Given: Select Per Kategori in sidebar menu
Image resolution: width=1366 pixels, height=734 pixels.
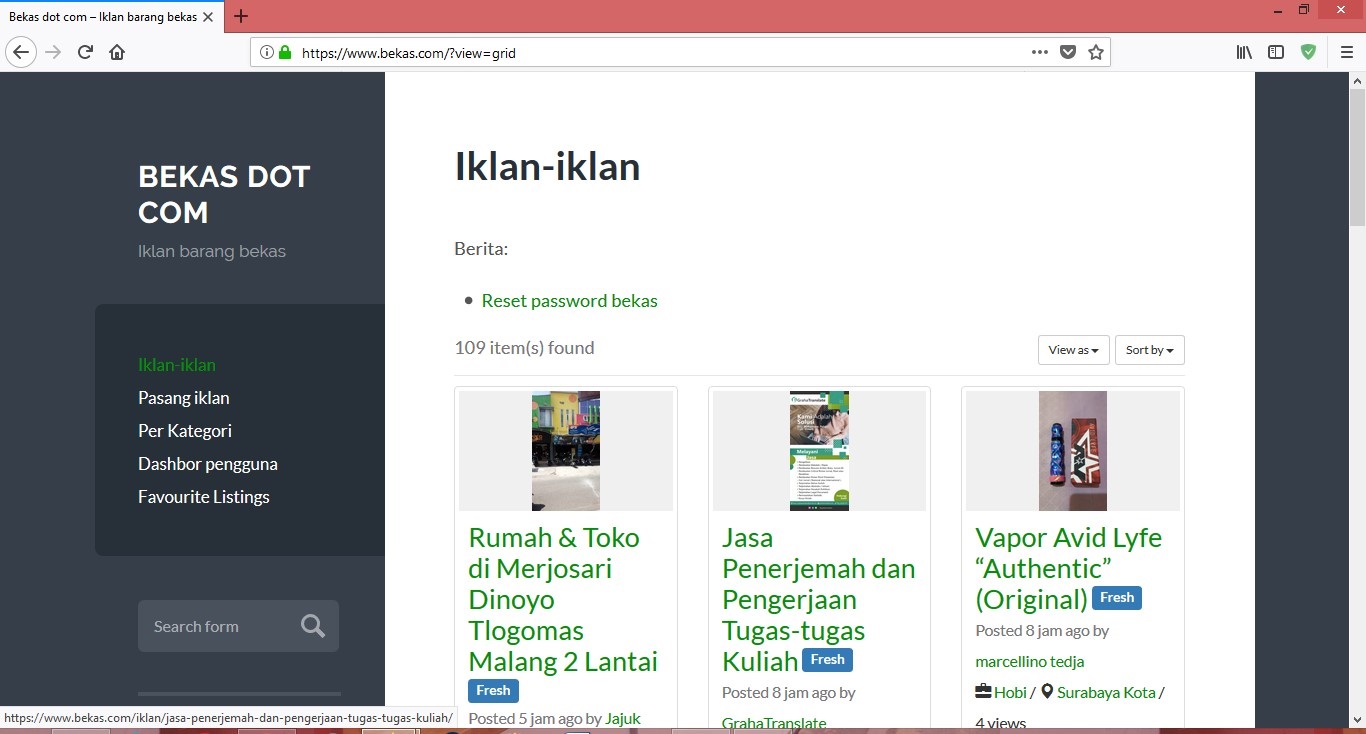Looking at the screenshot, I should click(185, 431).
